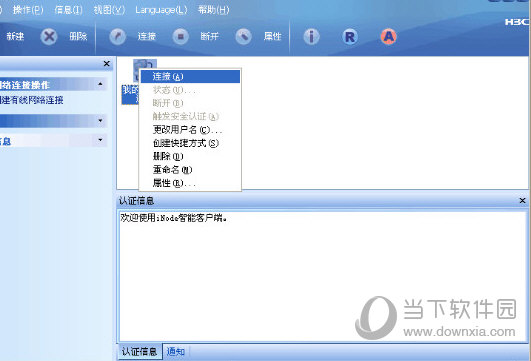This screenshot has height=361, width=531.
Task: Collapse the 网络连接操作 section
Action: (100, 84)
